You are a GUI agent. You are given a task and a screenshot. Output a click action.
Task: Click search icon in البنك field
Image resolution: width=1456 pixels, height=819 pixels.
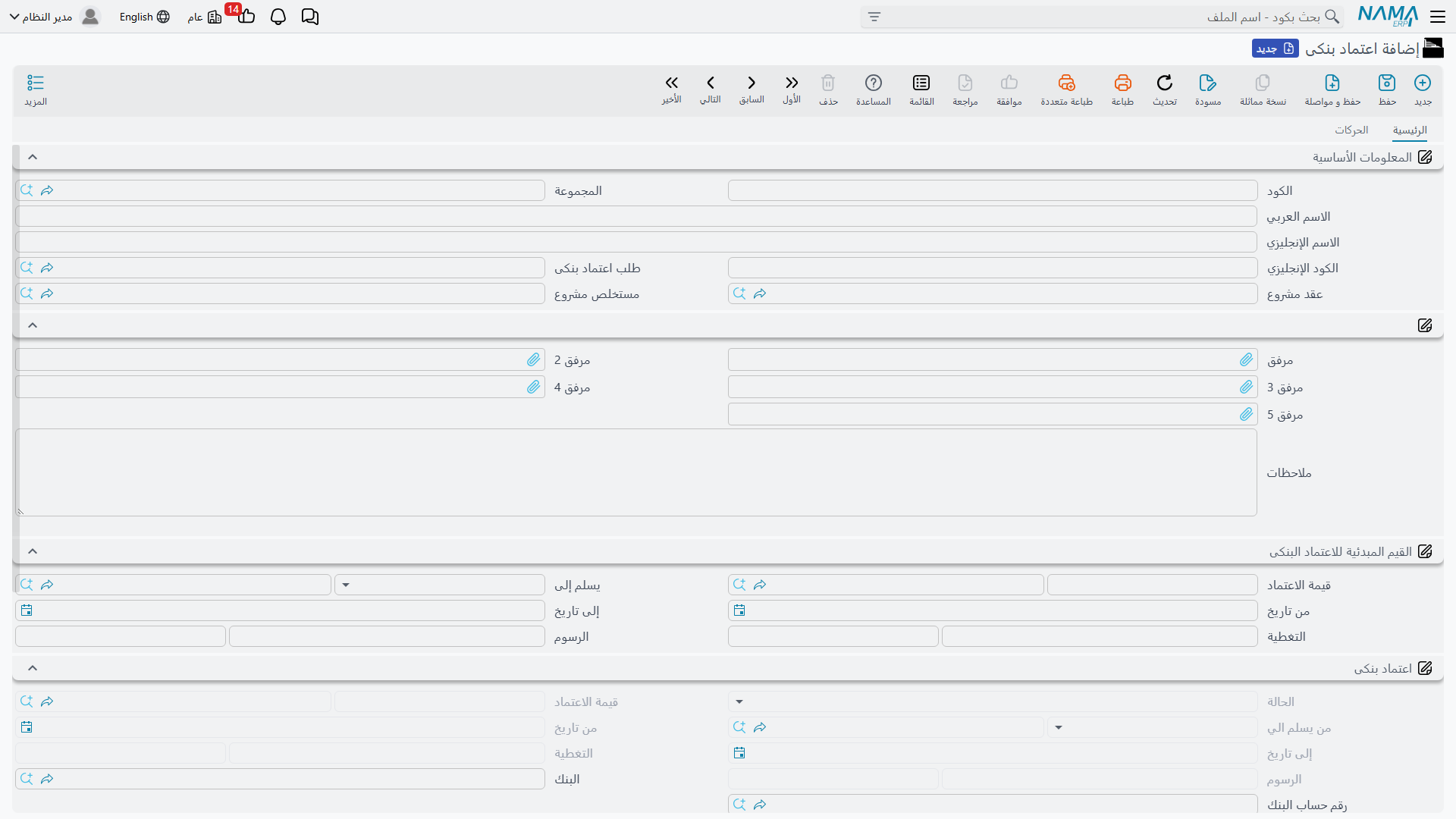click(x=27, y=779)
